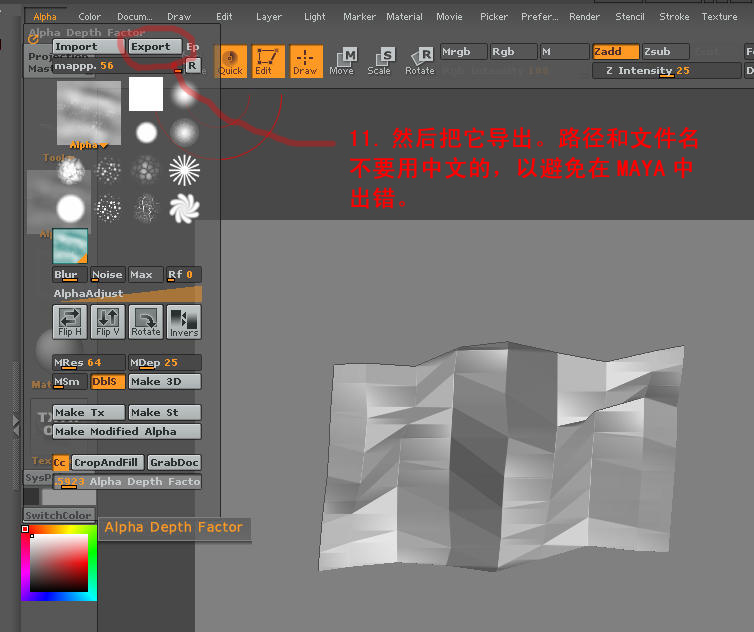Toggle Quick 3D edit mode icon
The height and width of the screenshot is (632, 754).
[230, 62]
